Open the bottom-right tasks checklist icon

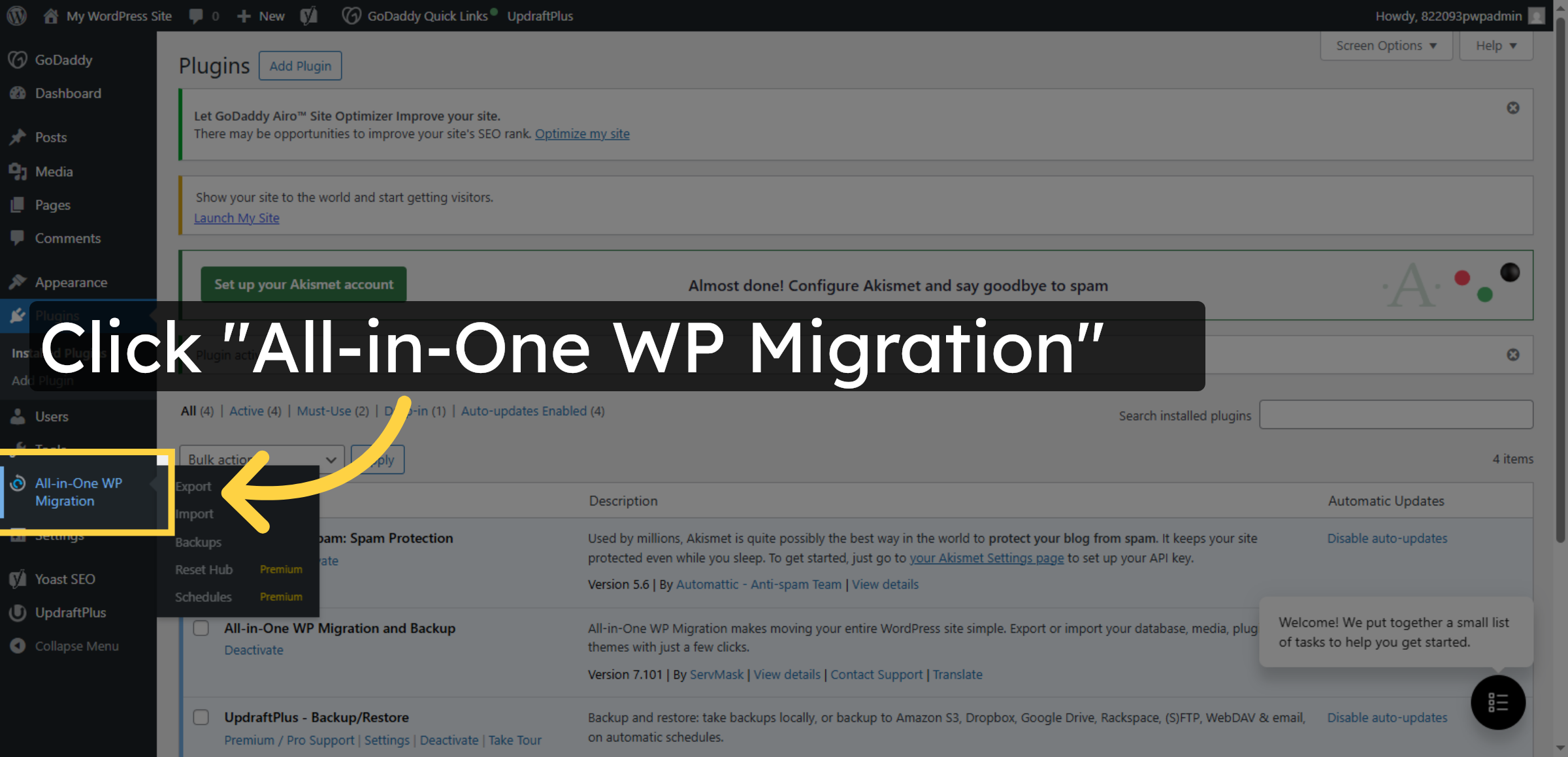click(1498, 702)
